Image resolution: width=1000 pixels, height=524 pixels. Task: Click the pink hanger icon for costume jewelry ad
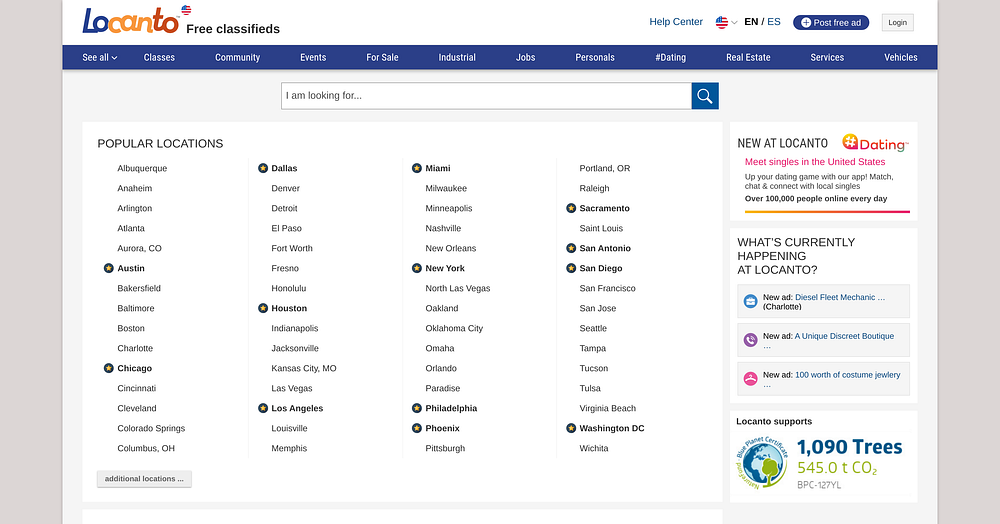751,379
